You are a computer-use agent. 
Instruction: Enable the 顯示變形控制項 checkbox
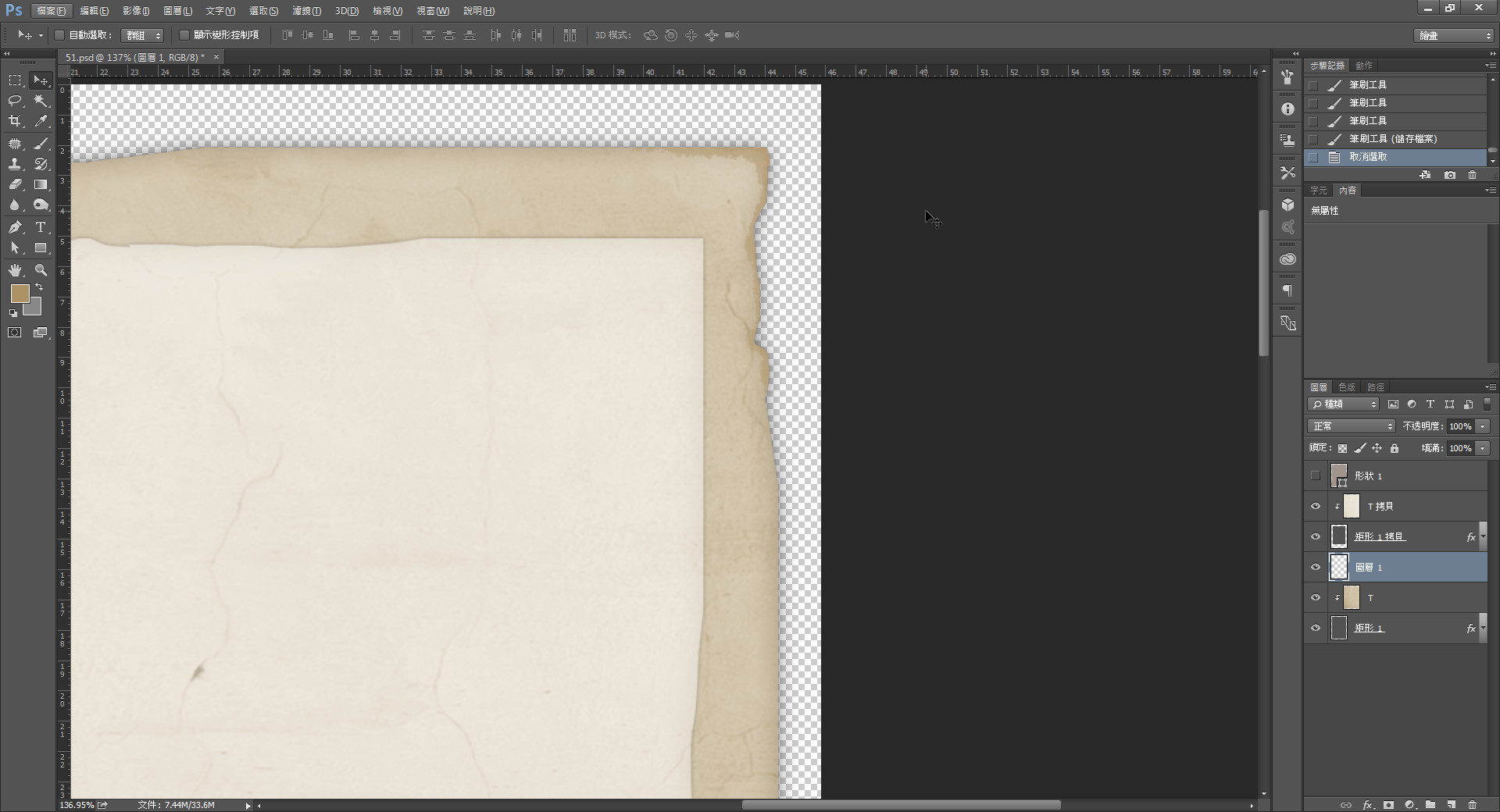tap(184, 35)
